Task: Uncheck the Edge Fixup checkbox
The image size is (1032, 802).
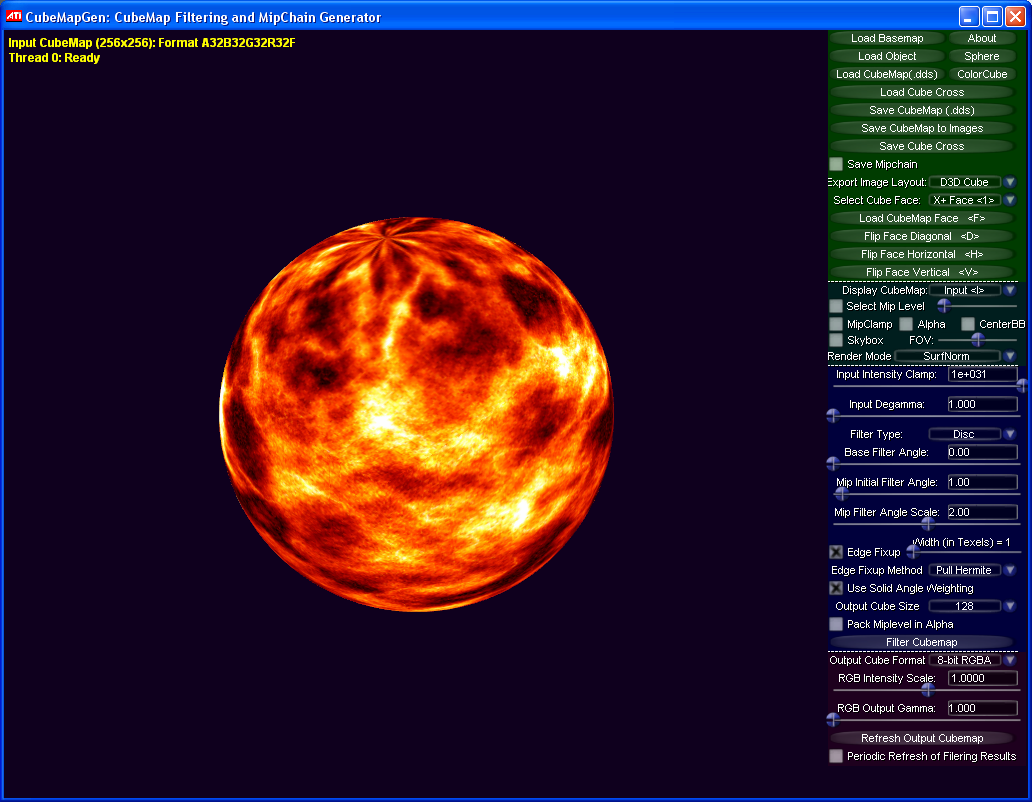Action: point(836,552)
